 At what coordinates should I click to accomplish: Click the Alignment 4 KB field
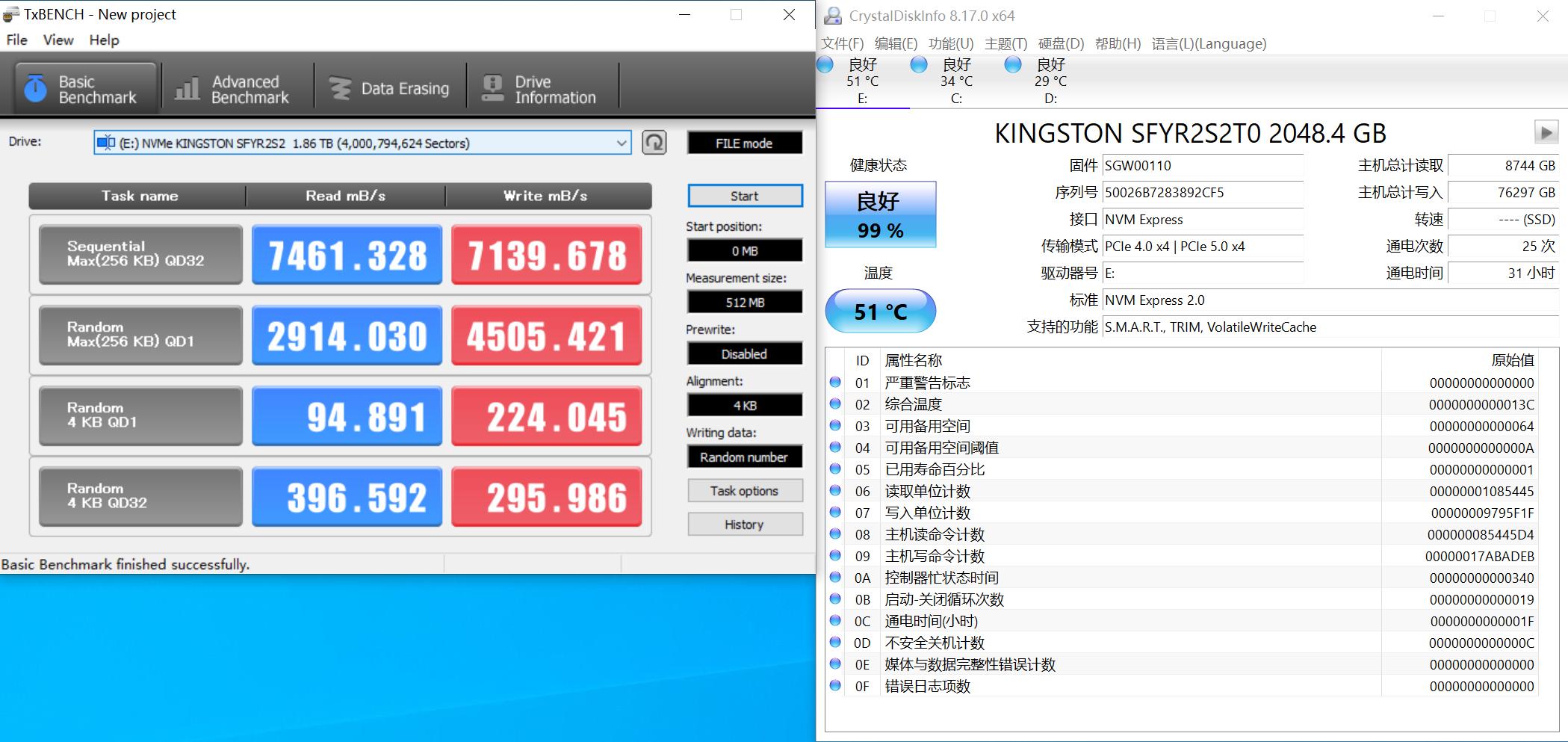(745, 405)
